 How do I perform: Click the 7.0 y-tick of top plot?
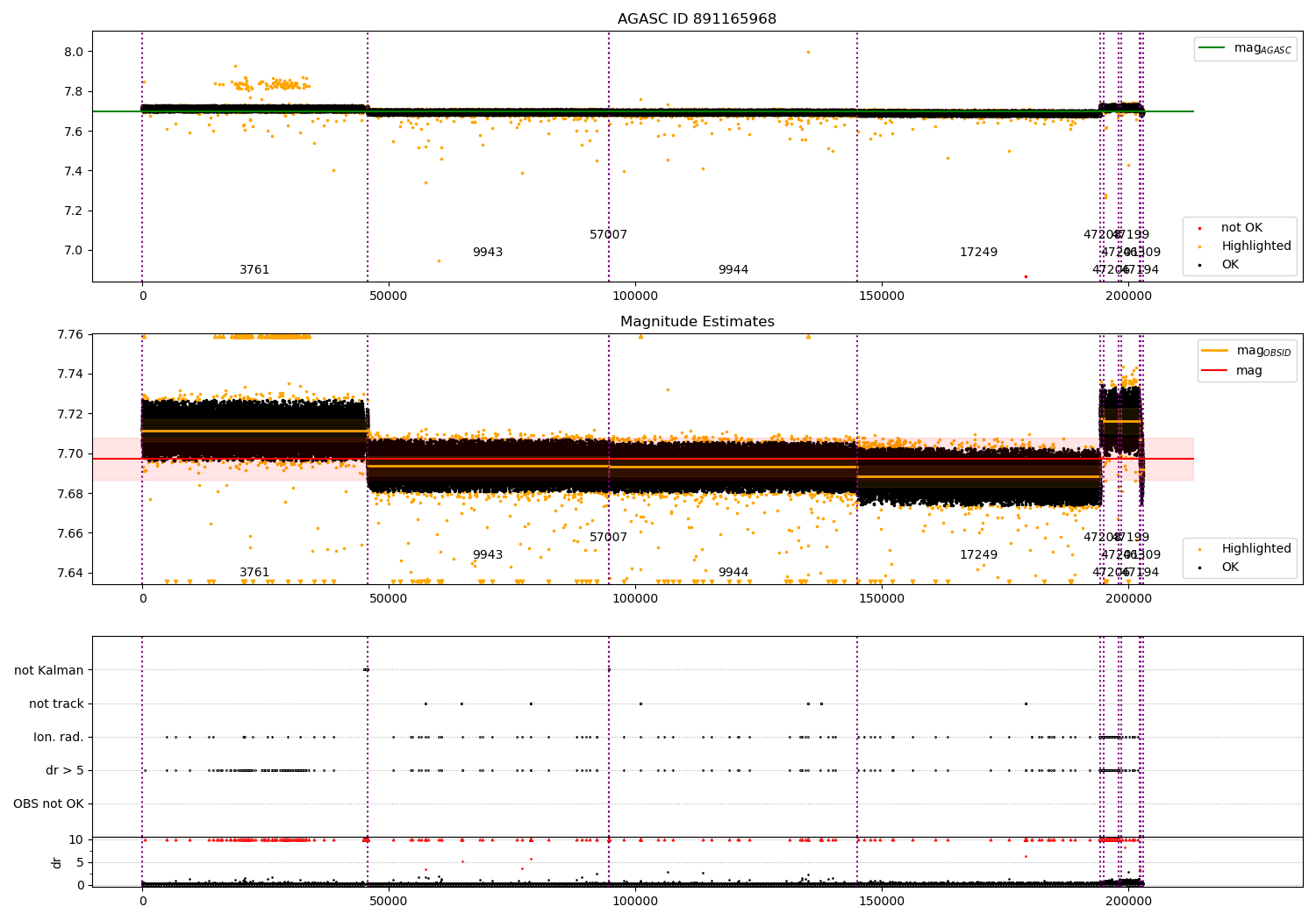(74, 251)
